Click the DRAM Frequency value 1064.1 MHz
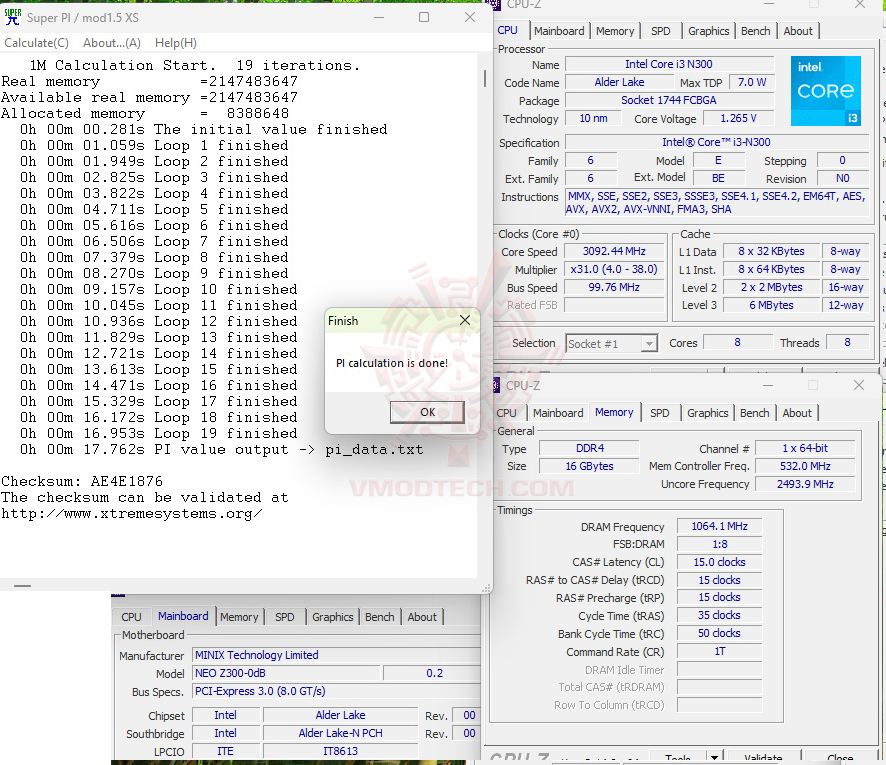This screenshot has height=765, width=886. [719, 527]
